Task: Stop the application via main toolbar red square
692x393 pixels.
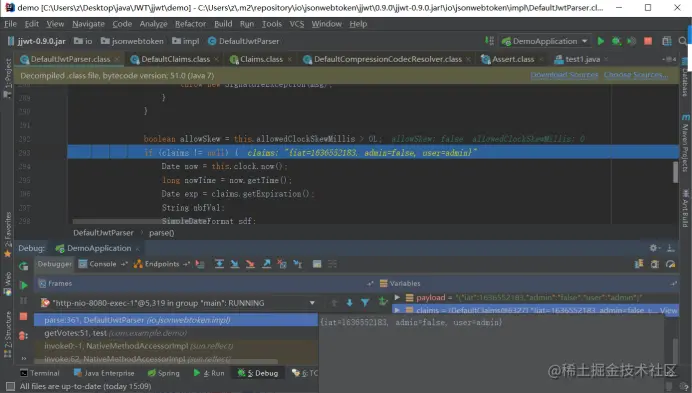Action: pyautogui.click(x=648, y=41)
